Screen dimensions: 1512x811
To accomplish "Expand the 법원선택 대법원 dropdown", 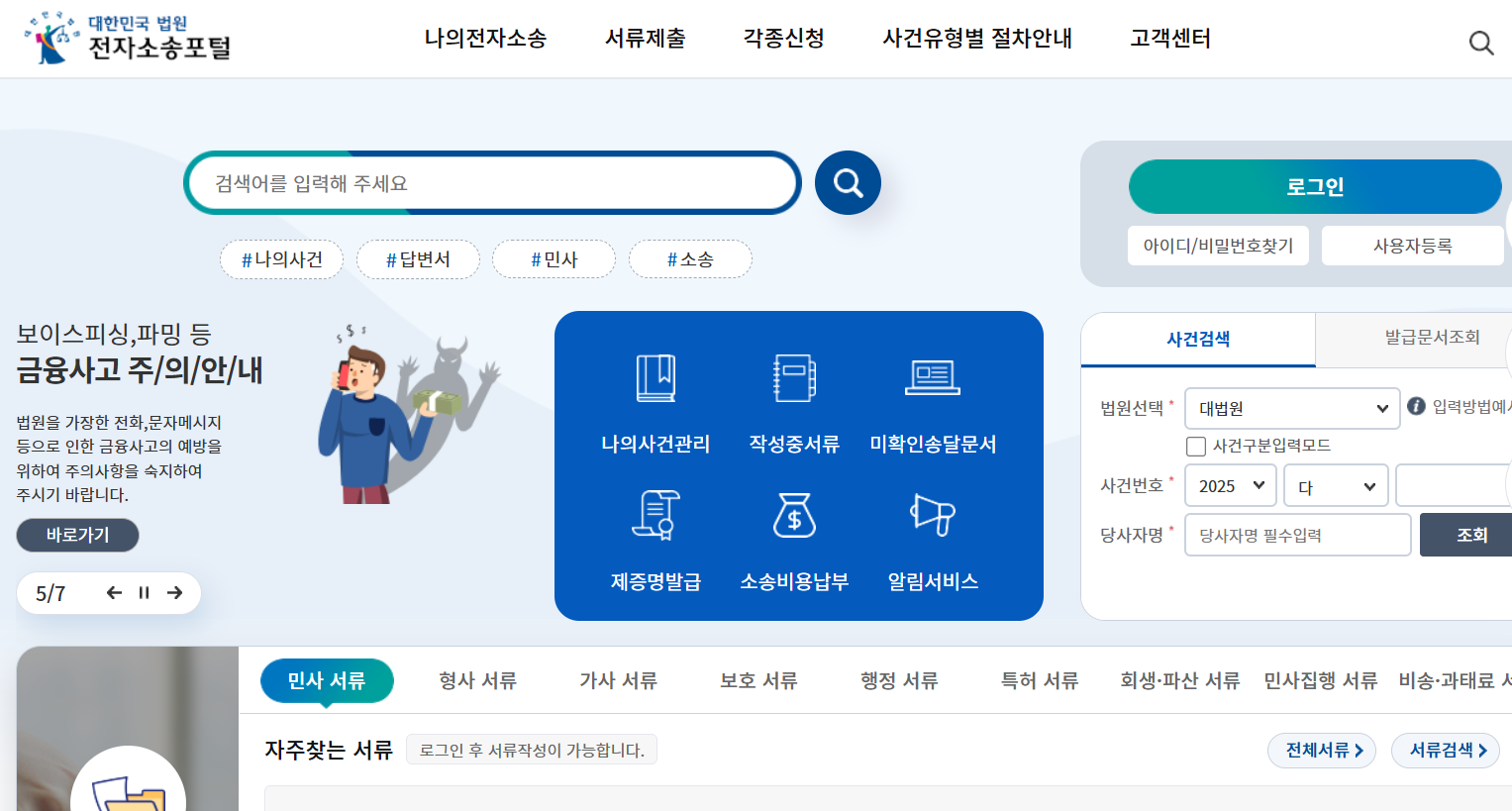I will 1292,408.
